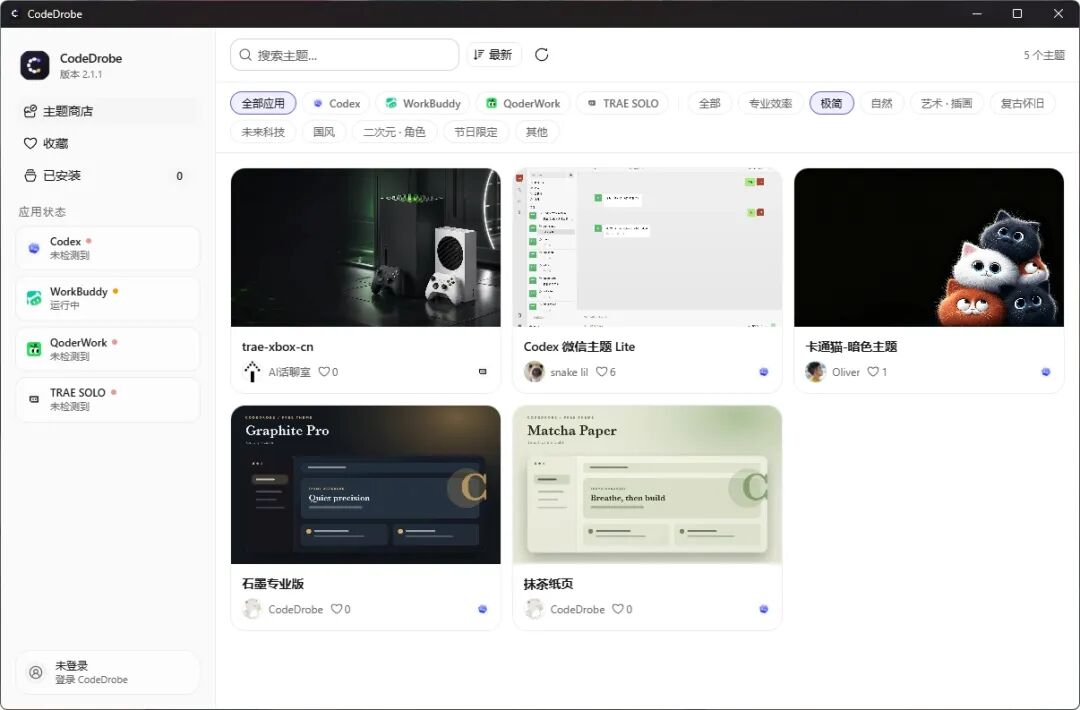The width and height of the screenshot is (1080, 710).
Task: Filter themes by WorkBuddy app
Action: [423, 103]
